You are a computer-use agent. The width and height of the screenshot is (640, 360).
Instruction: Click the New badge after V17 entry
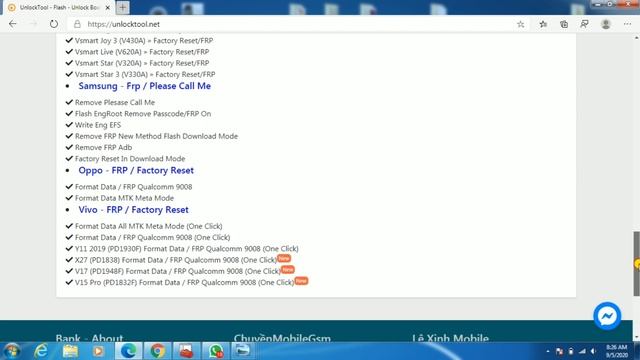(288, 269)
